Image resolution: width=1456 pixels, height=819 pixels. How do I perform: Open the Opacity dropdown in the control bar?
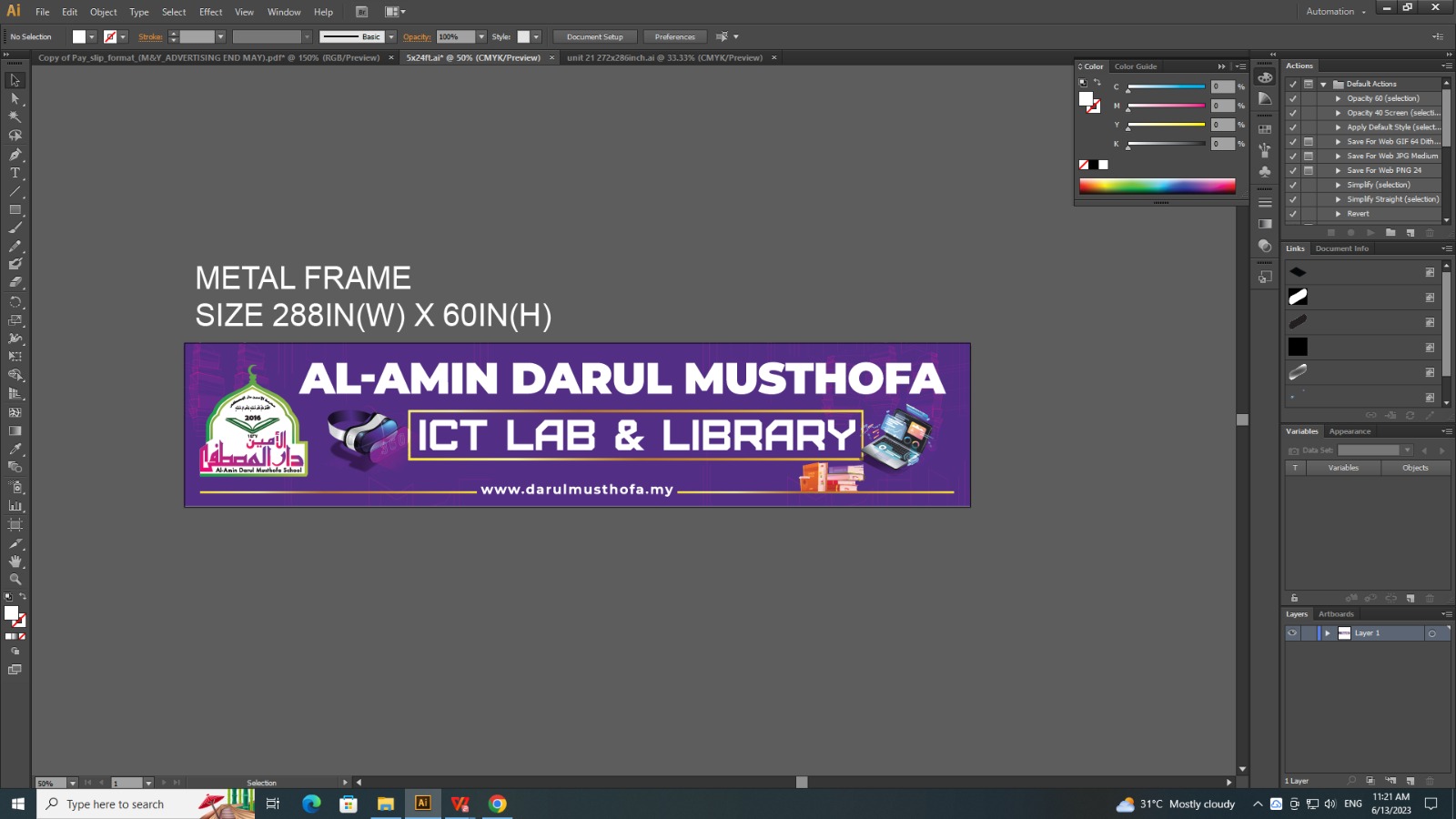pyautogui.click(x=481, y=37)
